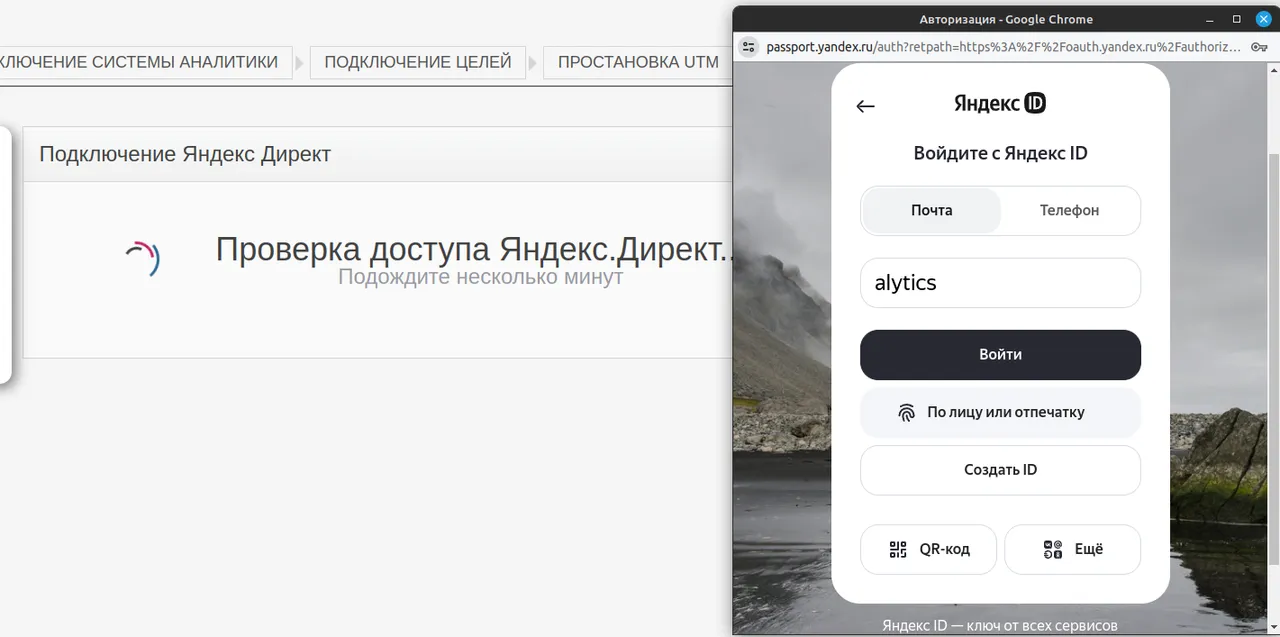
Task: Open site info icon in Chrome address bar
Action: click(749, 46)
